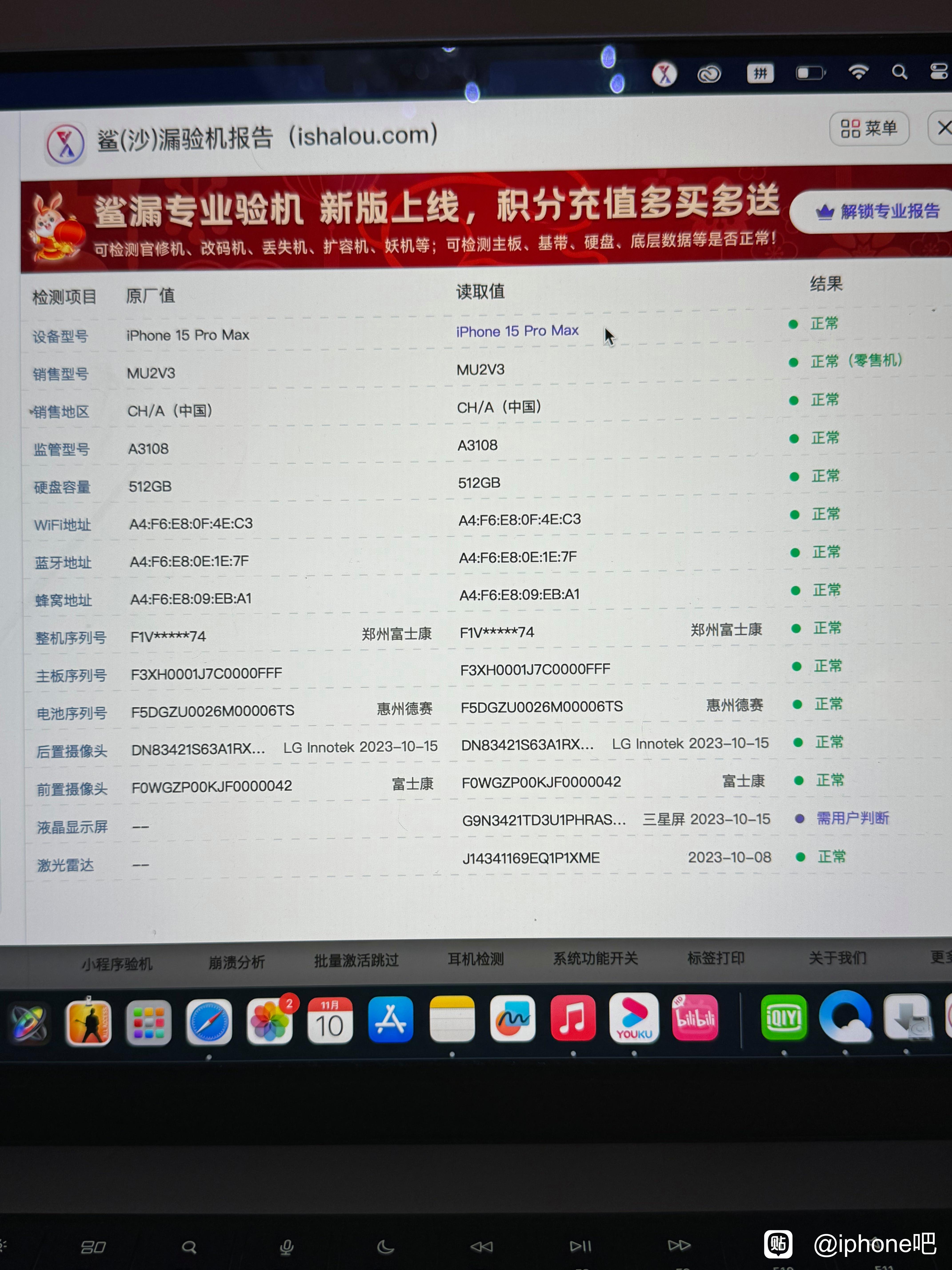The width and height of the screenshot is (952, 1270).
Task: Click the 原厂值 column header
Action: 150,296
